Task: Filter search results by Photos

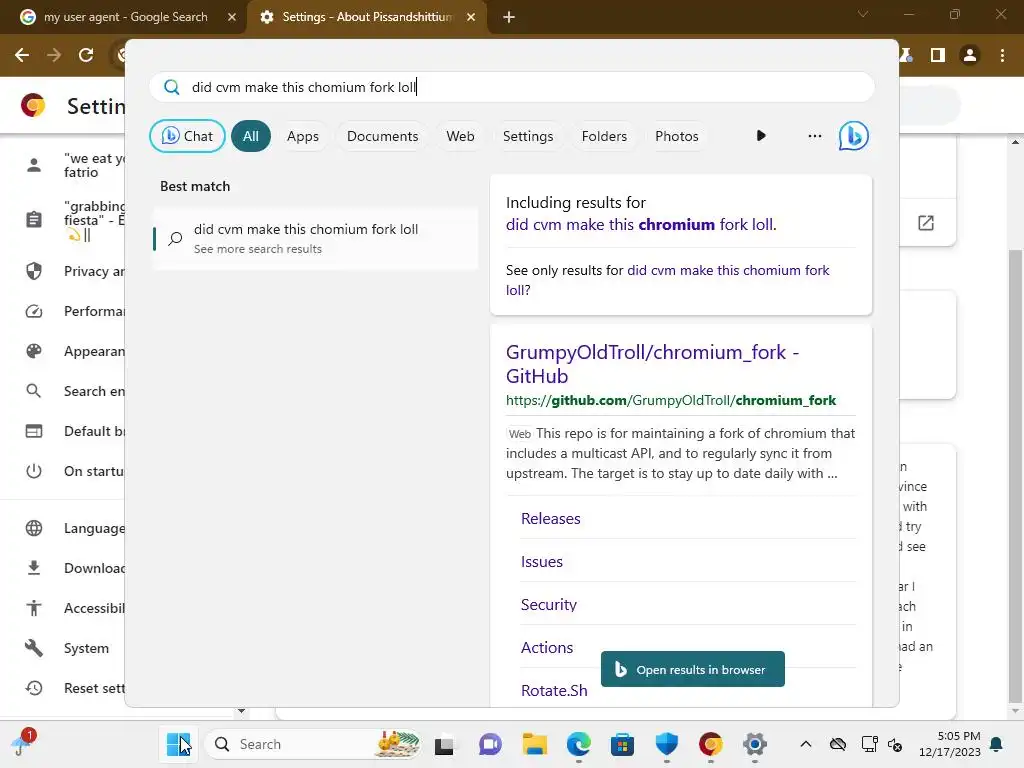Action: [x=677, y=136]
